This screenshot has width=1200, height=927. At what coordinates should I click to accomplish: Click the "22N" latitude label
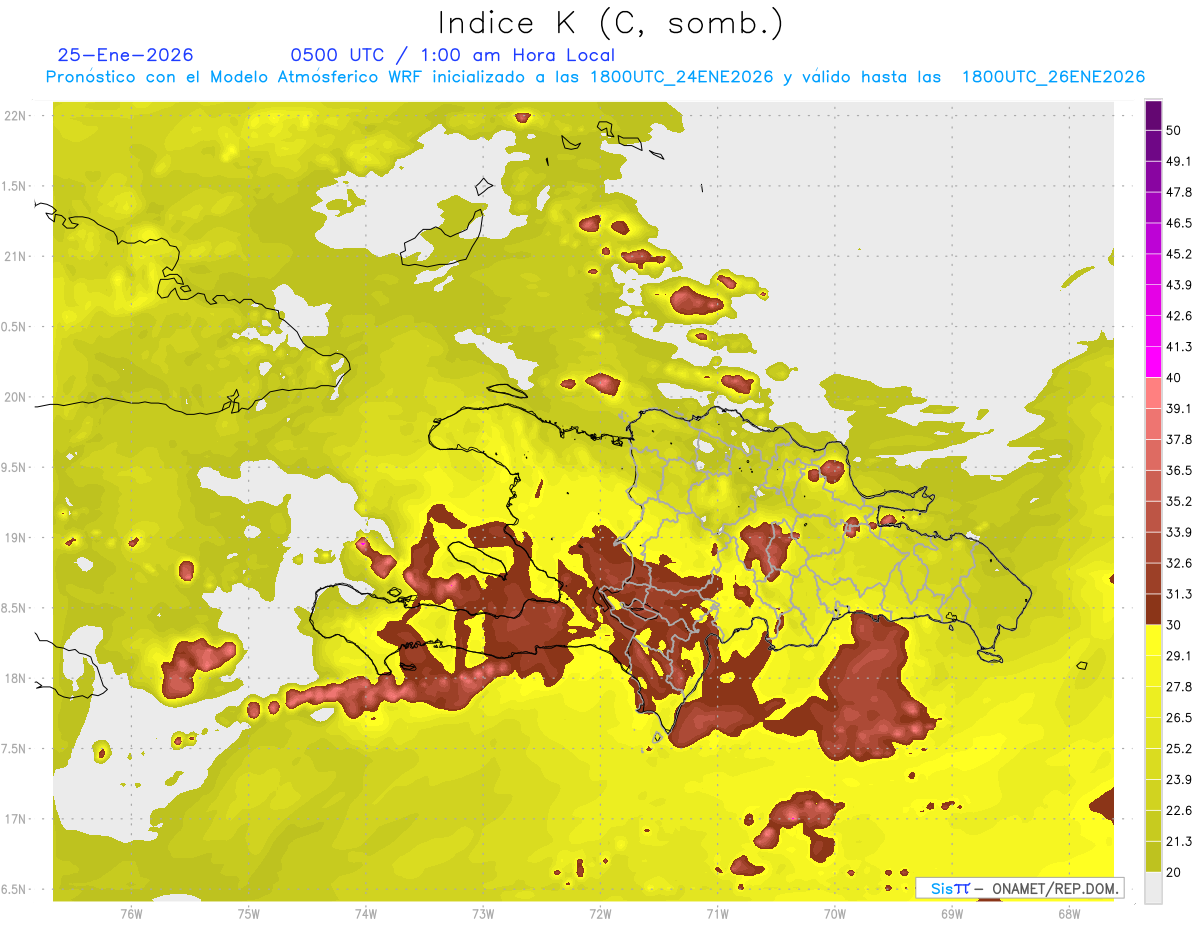15,116
